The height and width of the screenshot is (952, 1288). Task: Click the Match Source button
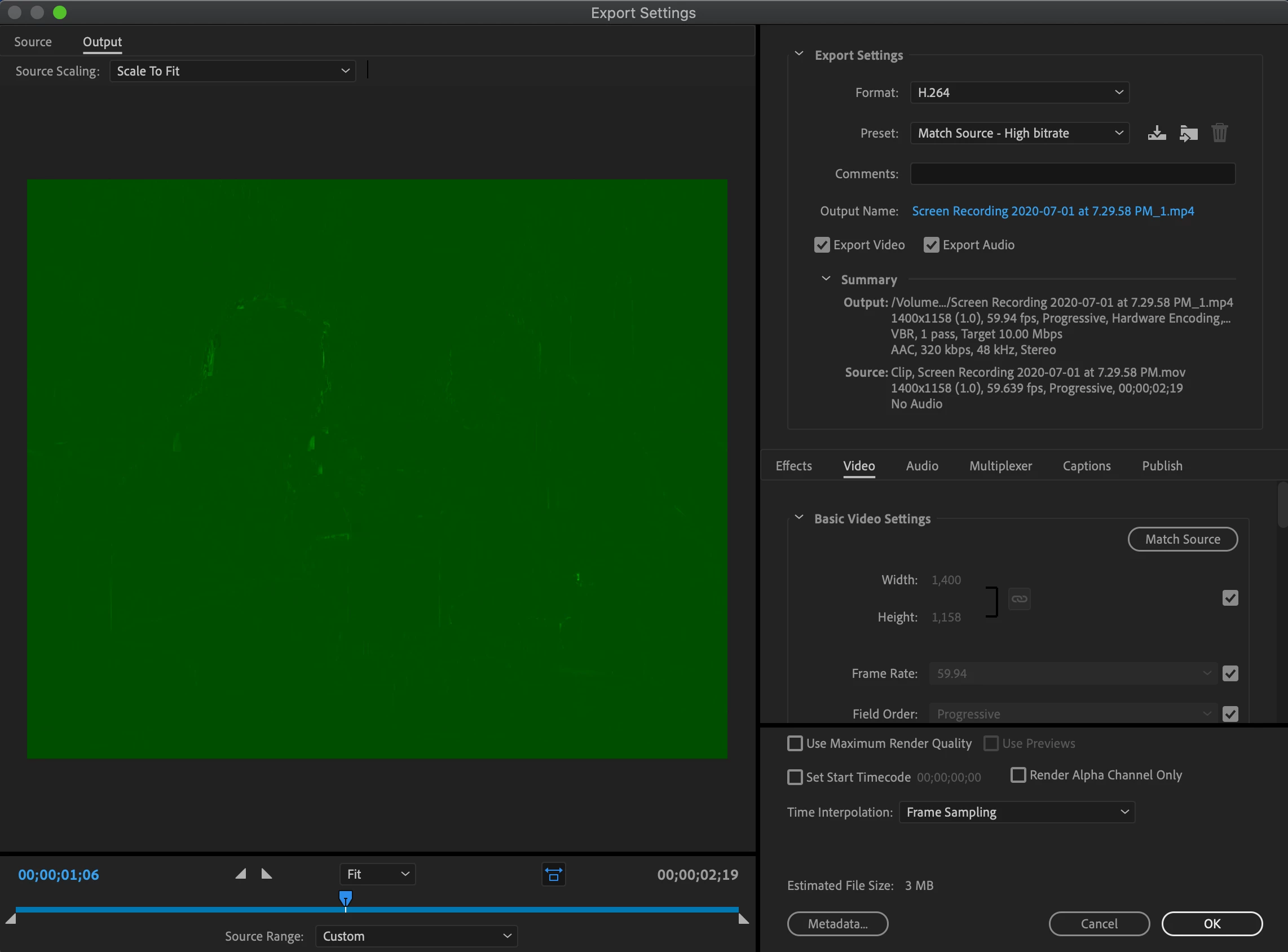(x=1182, y=539)
